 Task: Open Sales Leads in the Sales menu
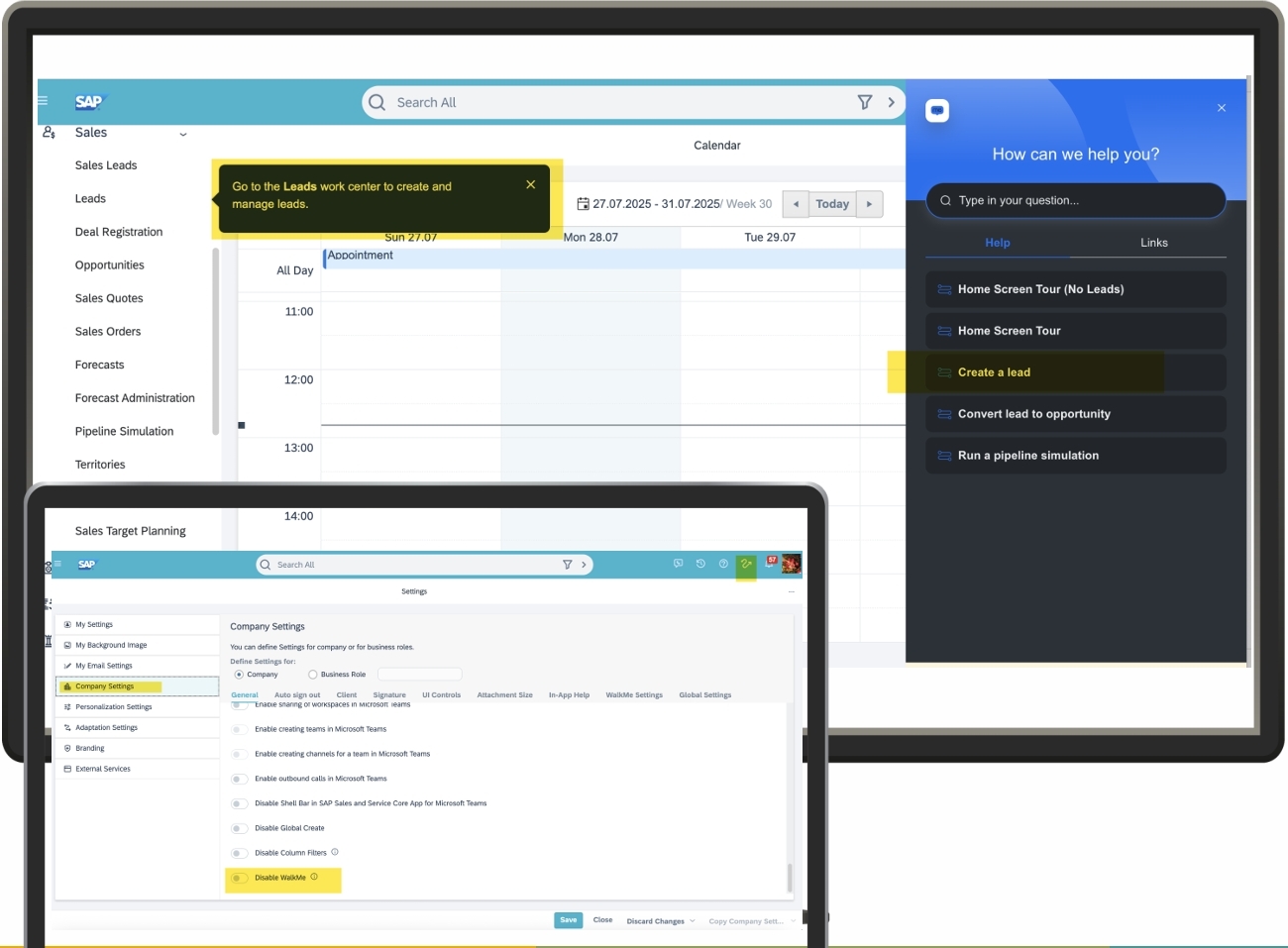click(x=106, y=165)
